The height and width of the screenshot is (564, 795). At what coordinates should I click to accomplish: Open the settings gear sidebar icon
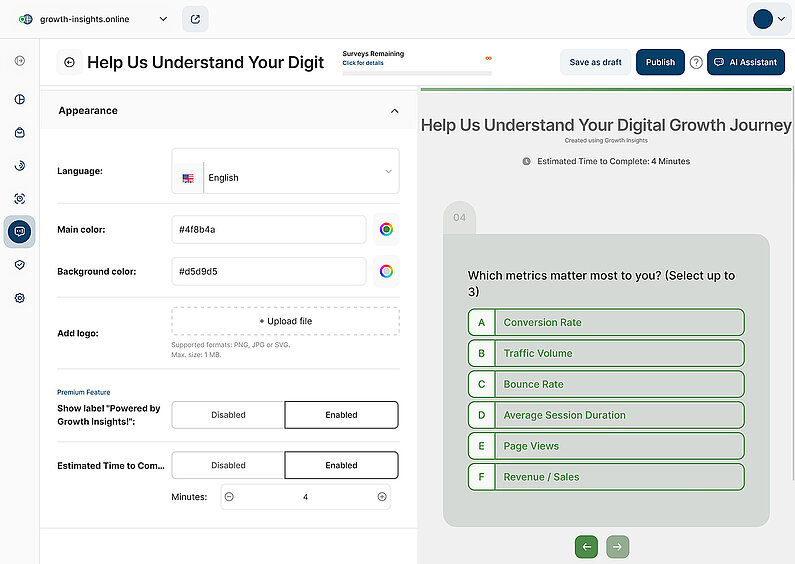(20, 298)
